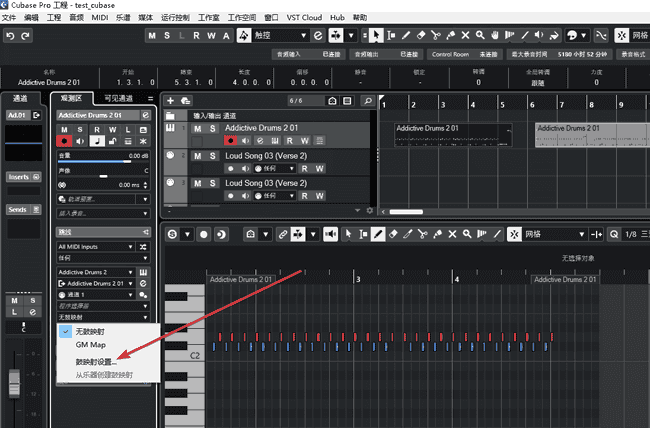Expand the 输入/输出 通道 folder
This screenshot has width=650, height=428.
(170, 116)
